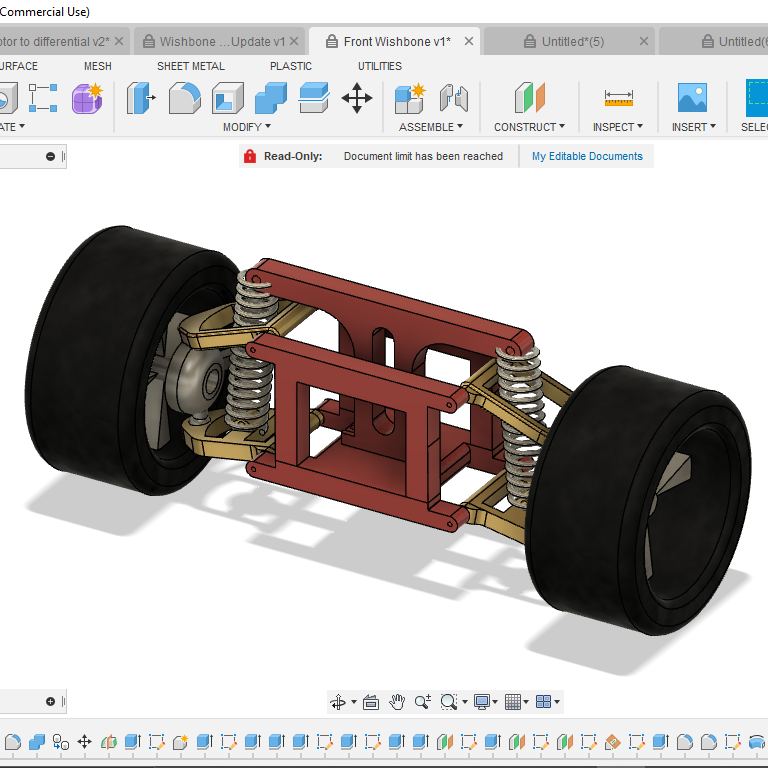Image resolution: width=768 pixels, height=768 pixels.
Task: Click the Split Body tool icon
Action: [314, 98]
